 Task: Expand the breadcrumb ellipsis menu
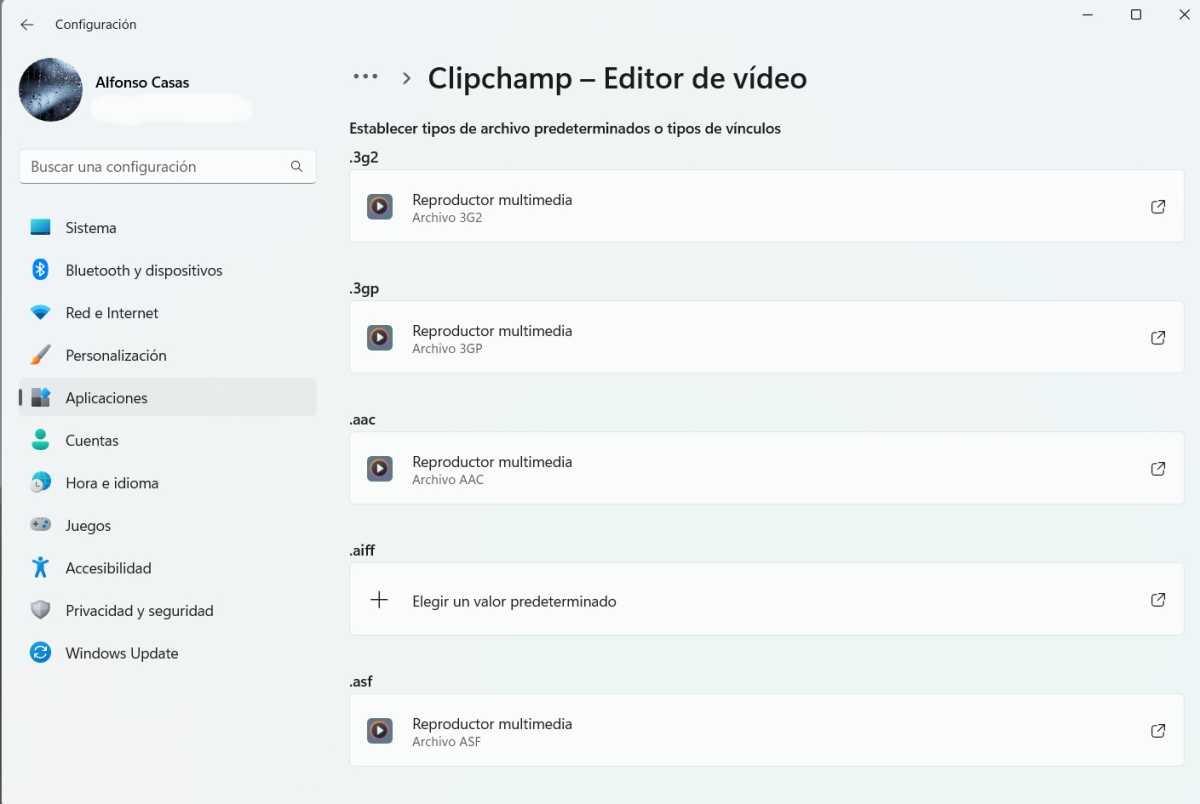pyautogui.click(x=365, y=77)
